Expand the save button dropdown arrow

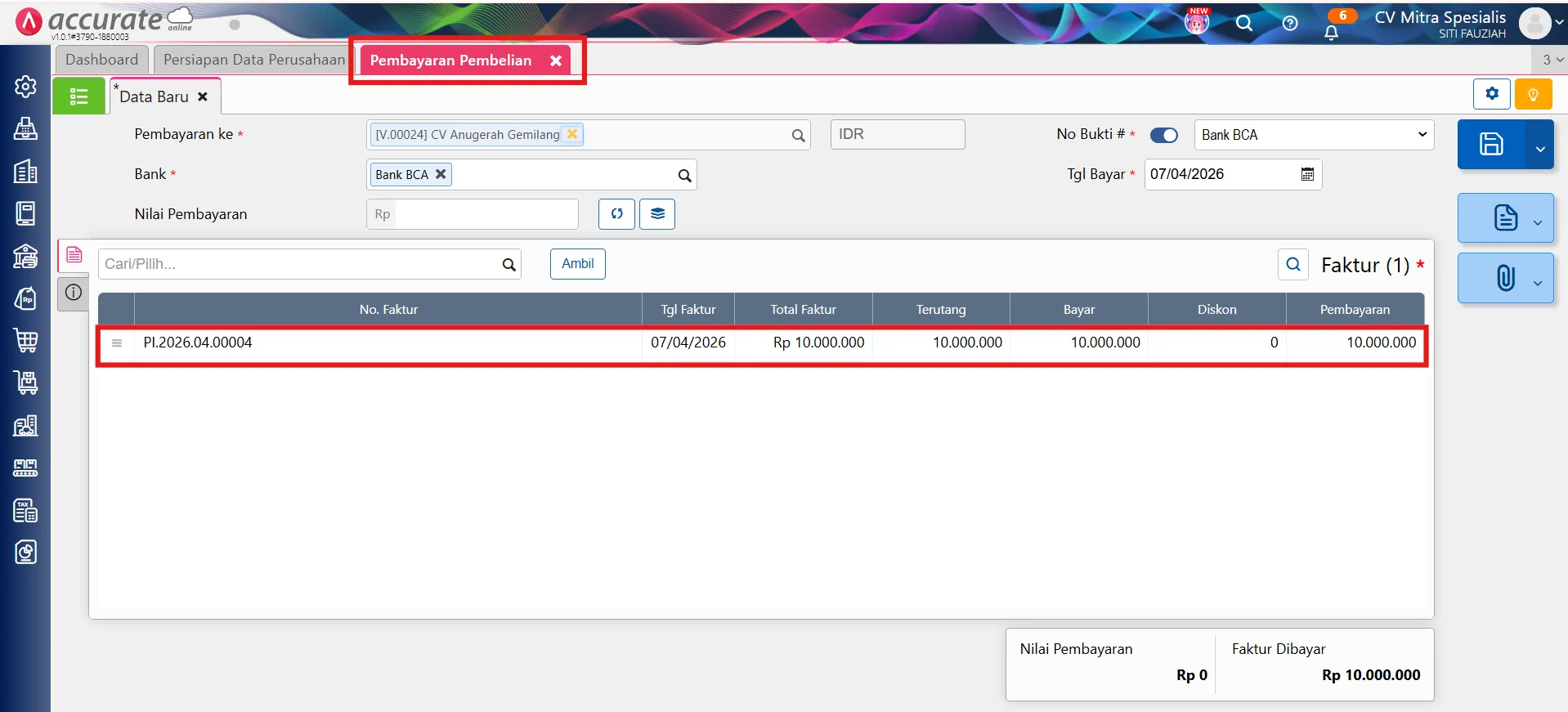pos(1540,148)
